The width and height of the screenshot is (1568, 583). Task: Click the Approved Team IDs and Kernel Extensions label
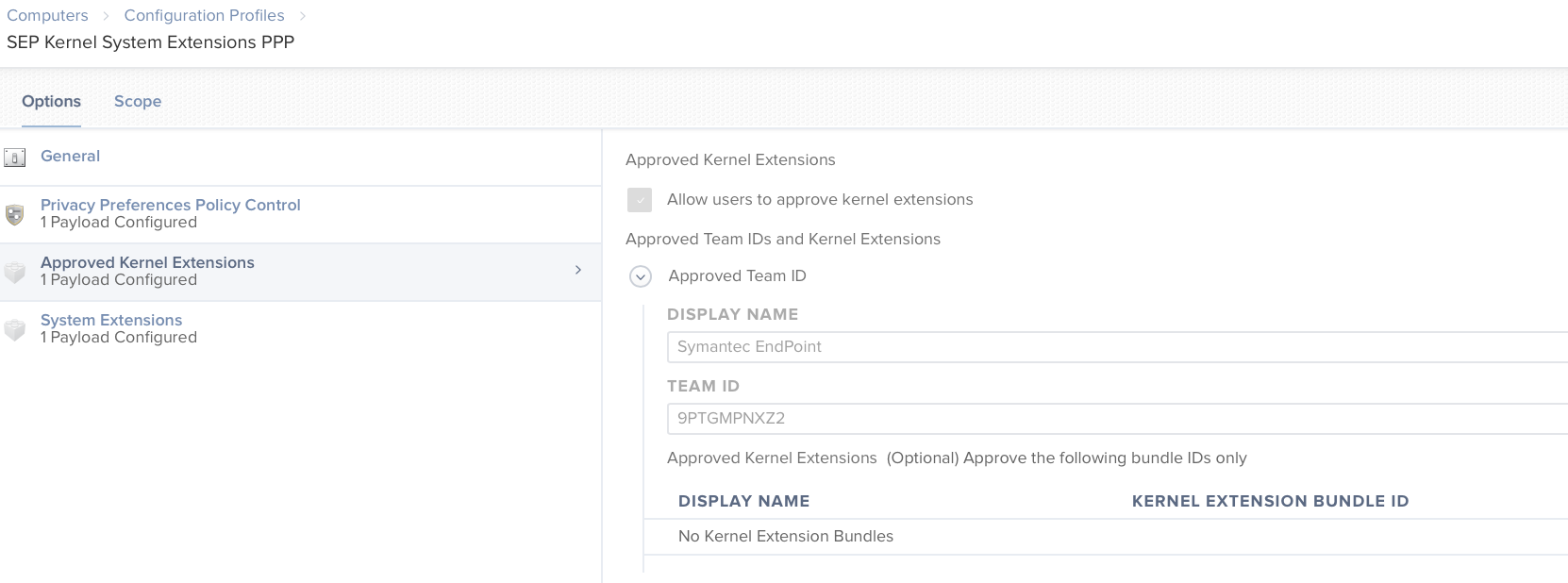pyautogui.click(x=783, y=239)
